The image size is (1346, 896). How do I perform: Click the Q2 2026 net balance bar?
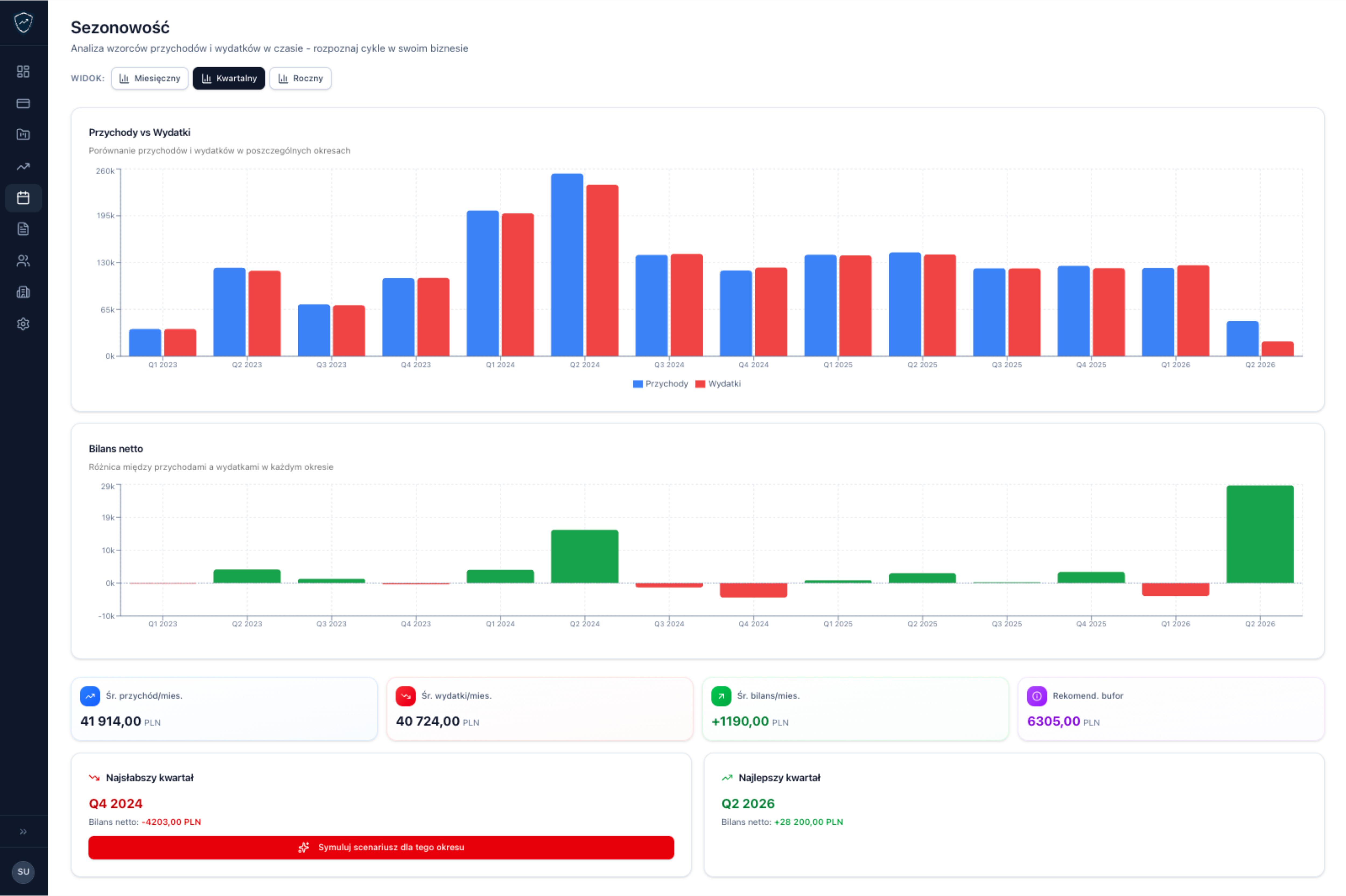(x=1260, y=534)
